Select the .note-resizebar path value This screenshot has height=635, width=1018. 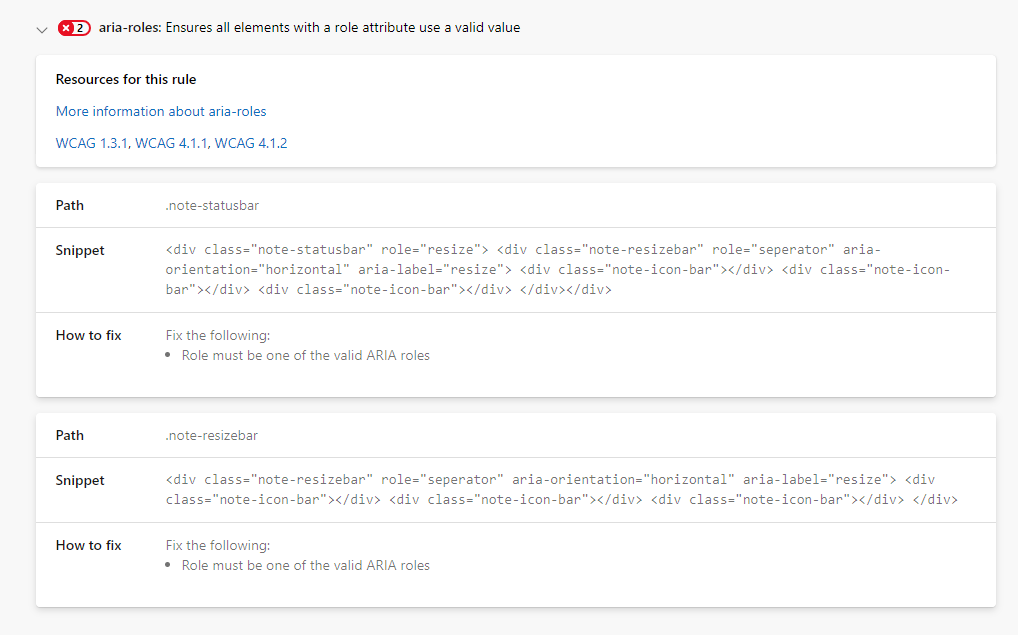pos(211,435)
